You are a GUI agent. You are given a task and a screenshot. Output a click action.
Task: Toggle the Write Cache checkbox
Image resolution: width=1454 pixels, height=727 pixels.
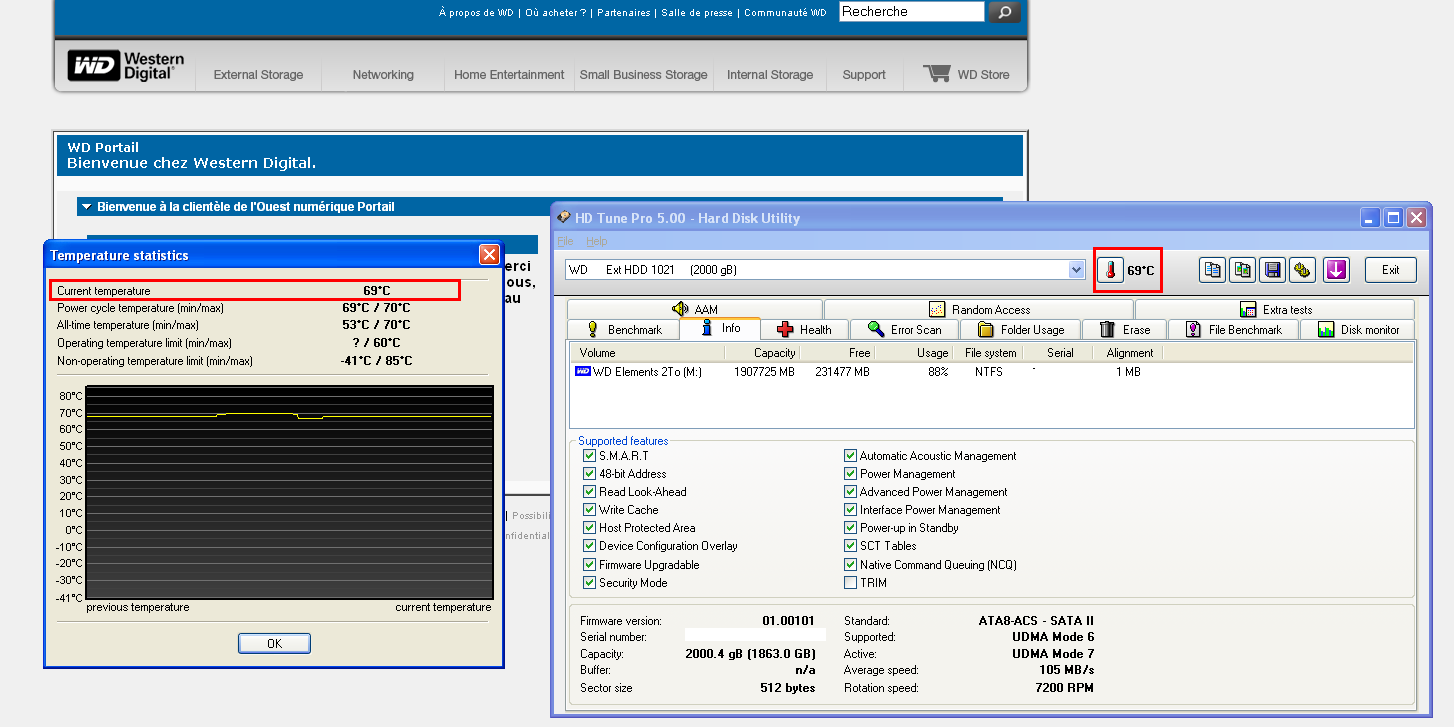pyautogui.click(x=589, y=510)
